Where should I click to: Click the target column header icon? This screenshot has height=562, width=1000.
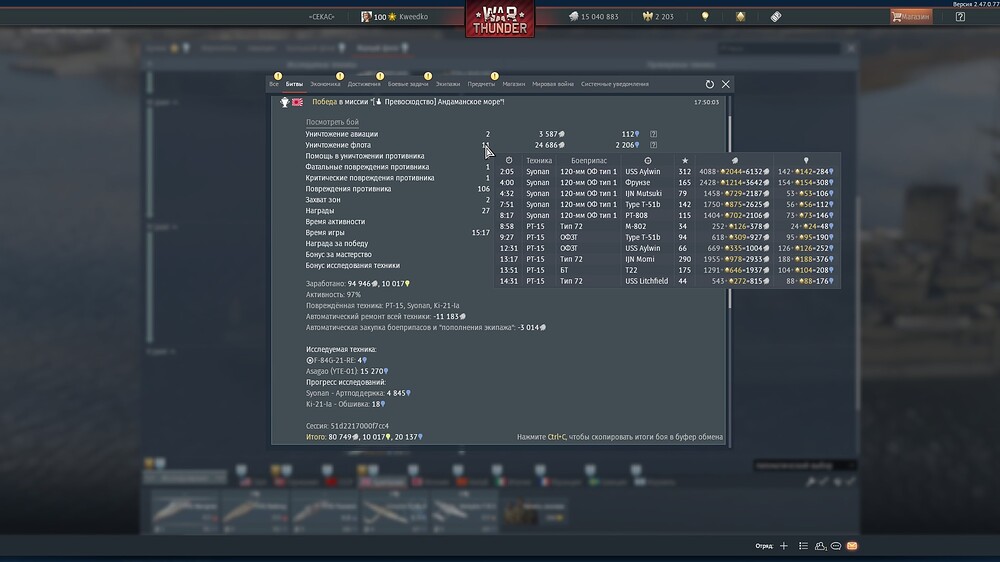point(647,161)
